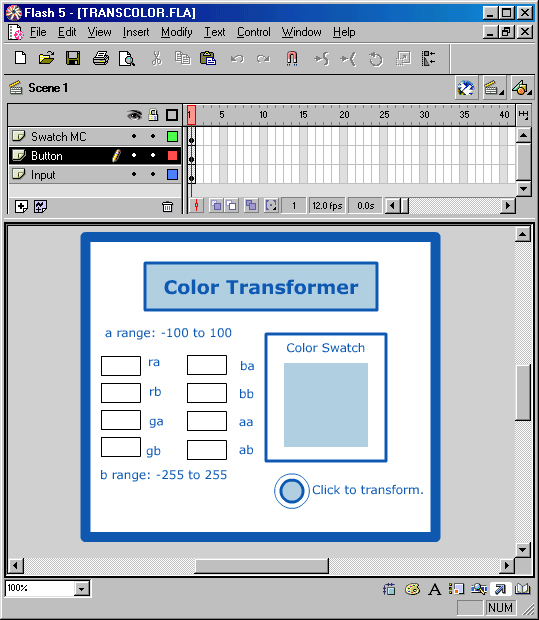Select the Input layer
The image size is (539, 620).
pos(95,174)
